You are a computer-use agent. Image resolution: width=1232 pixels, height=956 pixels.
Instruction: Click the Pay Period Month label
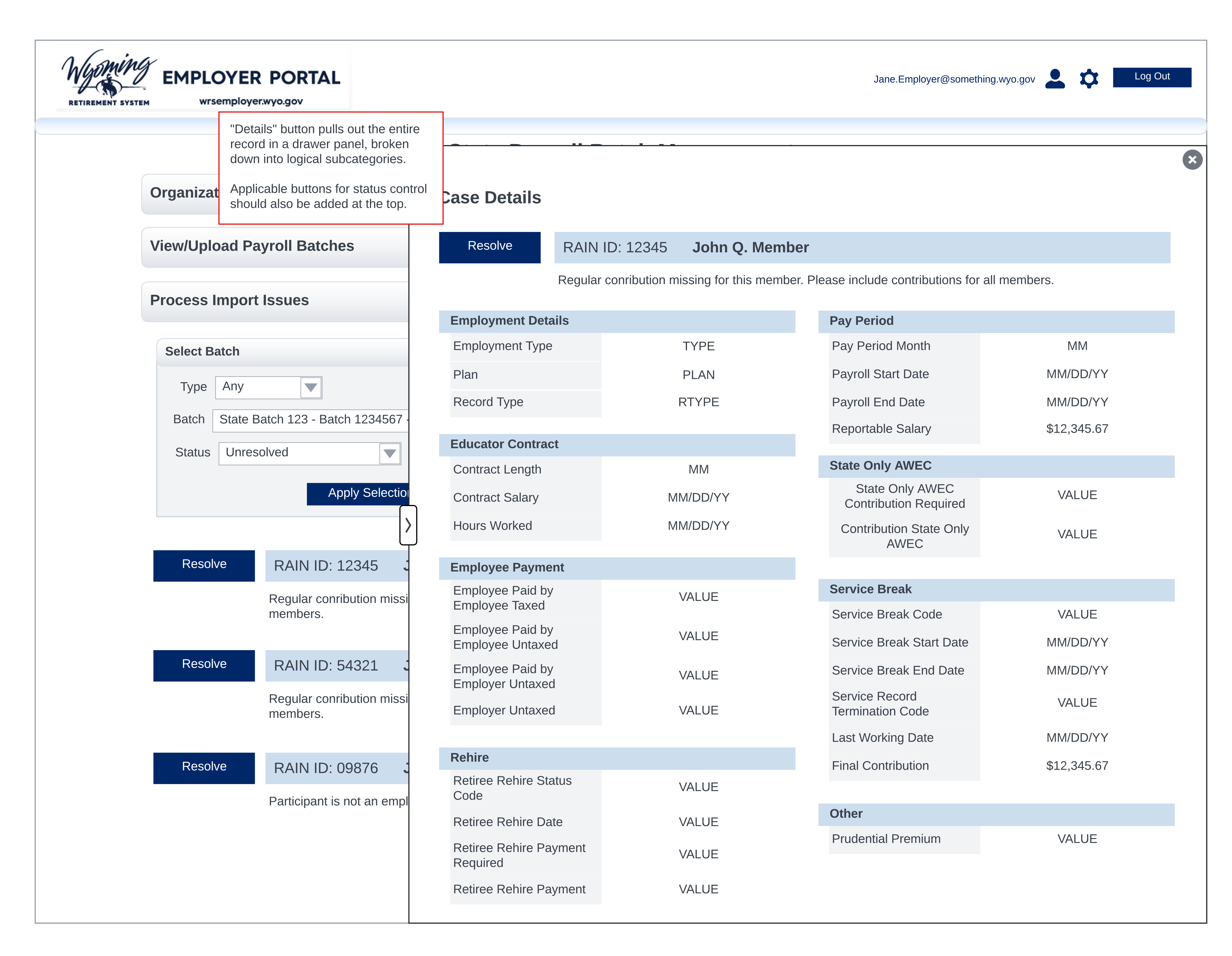tap(881, 346)
